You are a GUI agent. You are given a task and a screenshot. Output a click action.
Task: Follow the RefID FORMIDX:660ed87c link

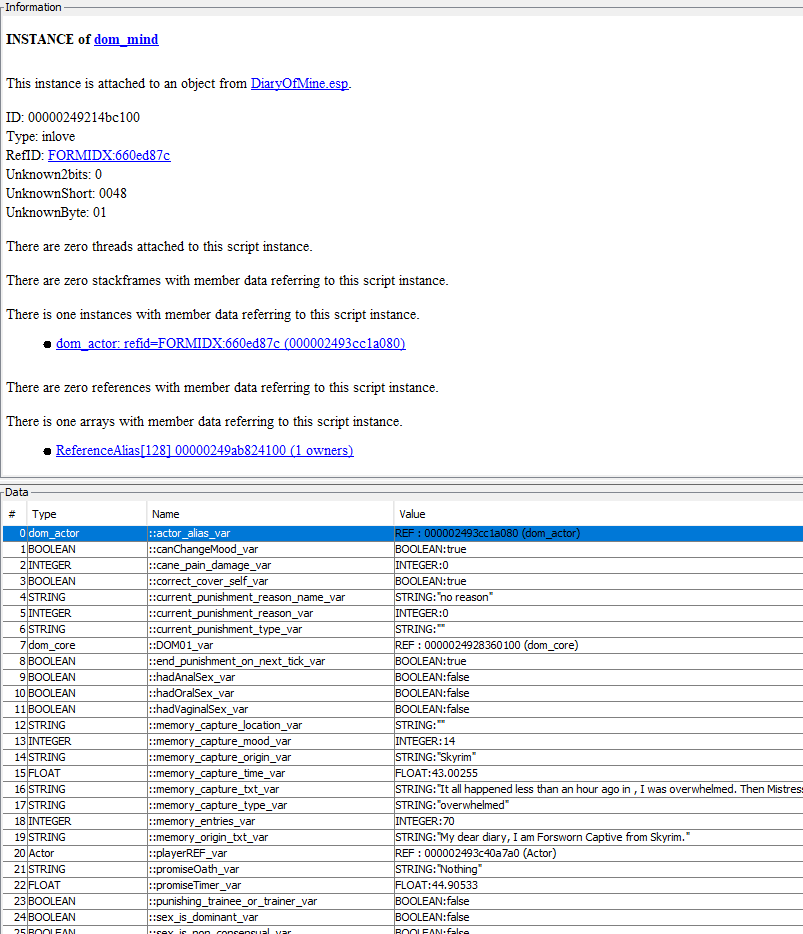109,155
